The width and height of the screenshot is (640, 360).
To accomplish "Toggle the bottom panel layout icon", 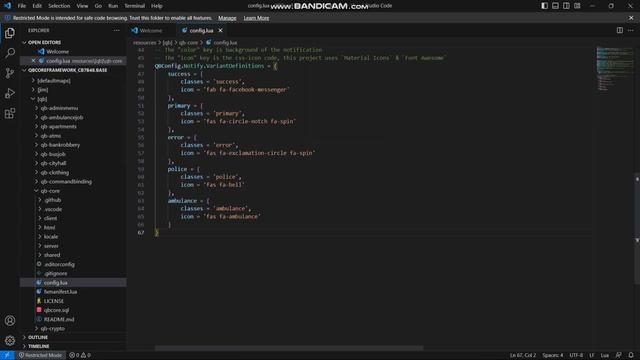I will (x=556, y=6).
